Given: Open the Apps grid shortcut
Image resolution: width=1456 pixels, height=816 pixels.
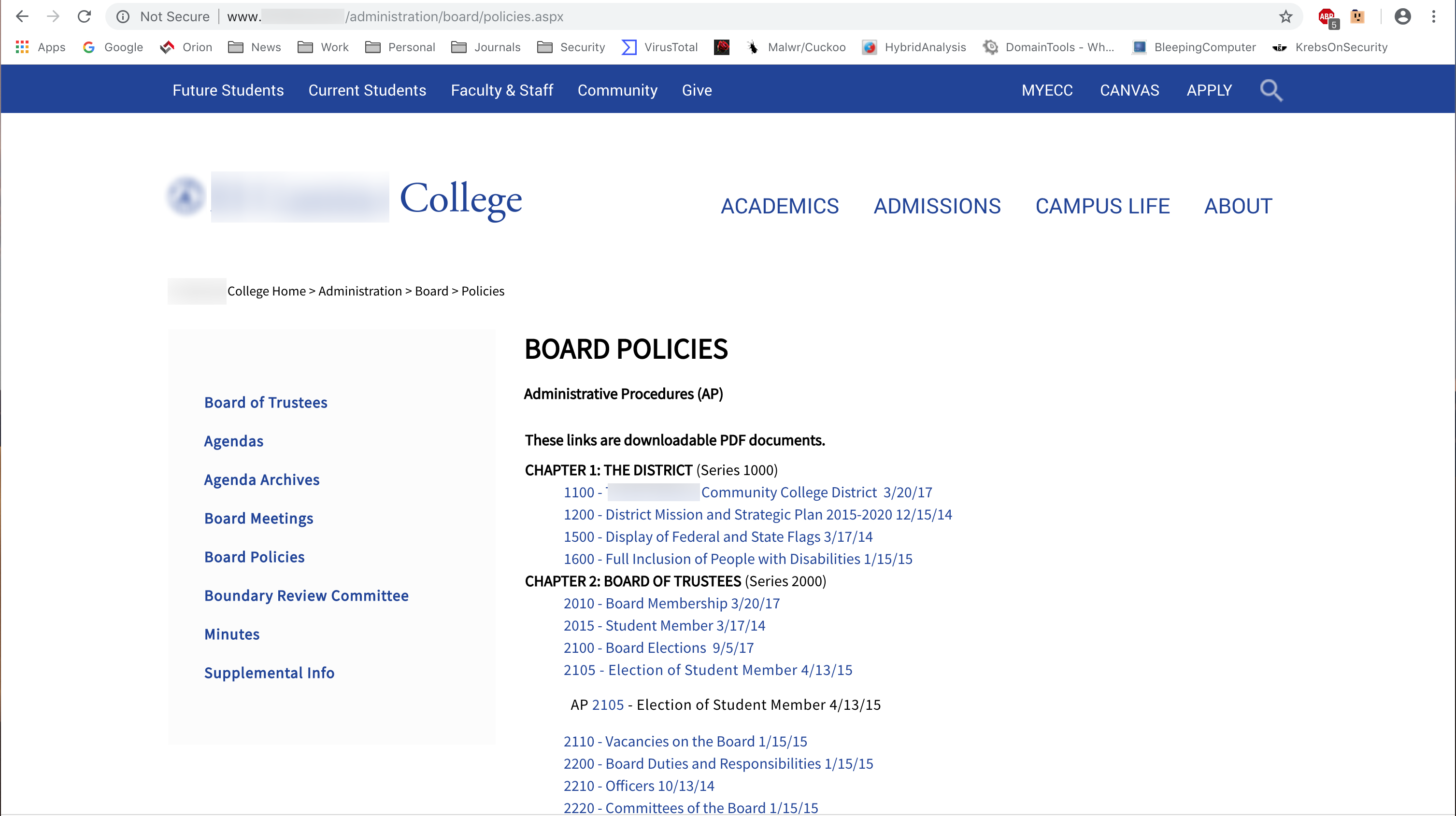Looking at the screenshot, I should pyautogui.click(x=40, y=47).
